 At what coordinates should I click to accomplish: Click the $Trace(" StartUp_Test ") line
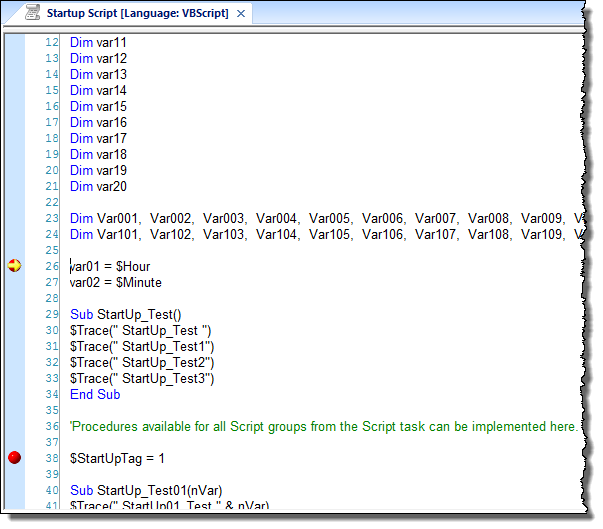[140, 331]
